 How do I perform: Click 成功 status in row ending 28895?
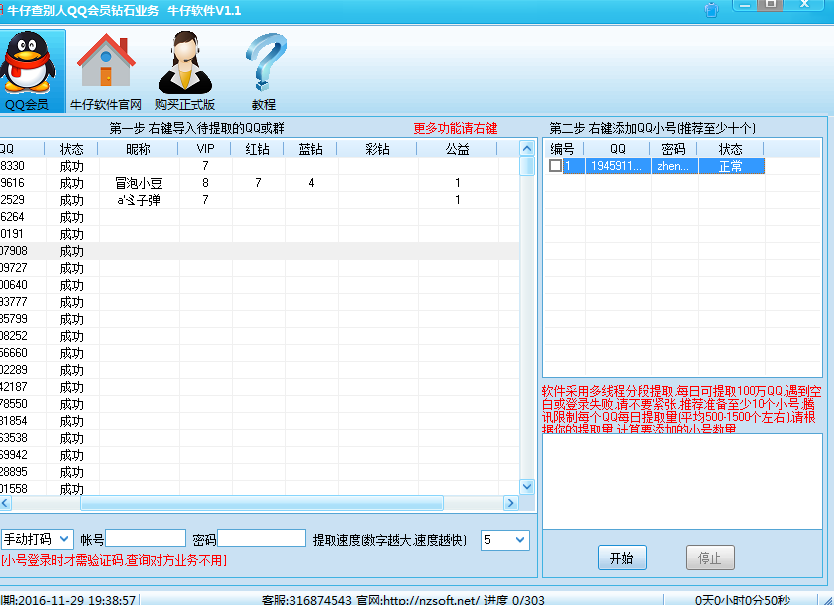[72, 472]
